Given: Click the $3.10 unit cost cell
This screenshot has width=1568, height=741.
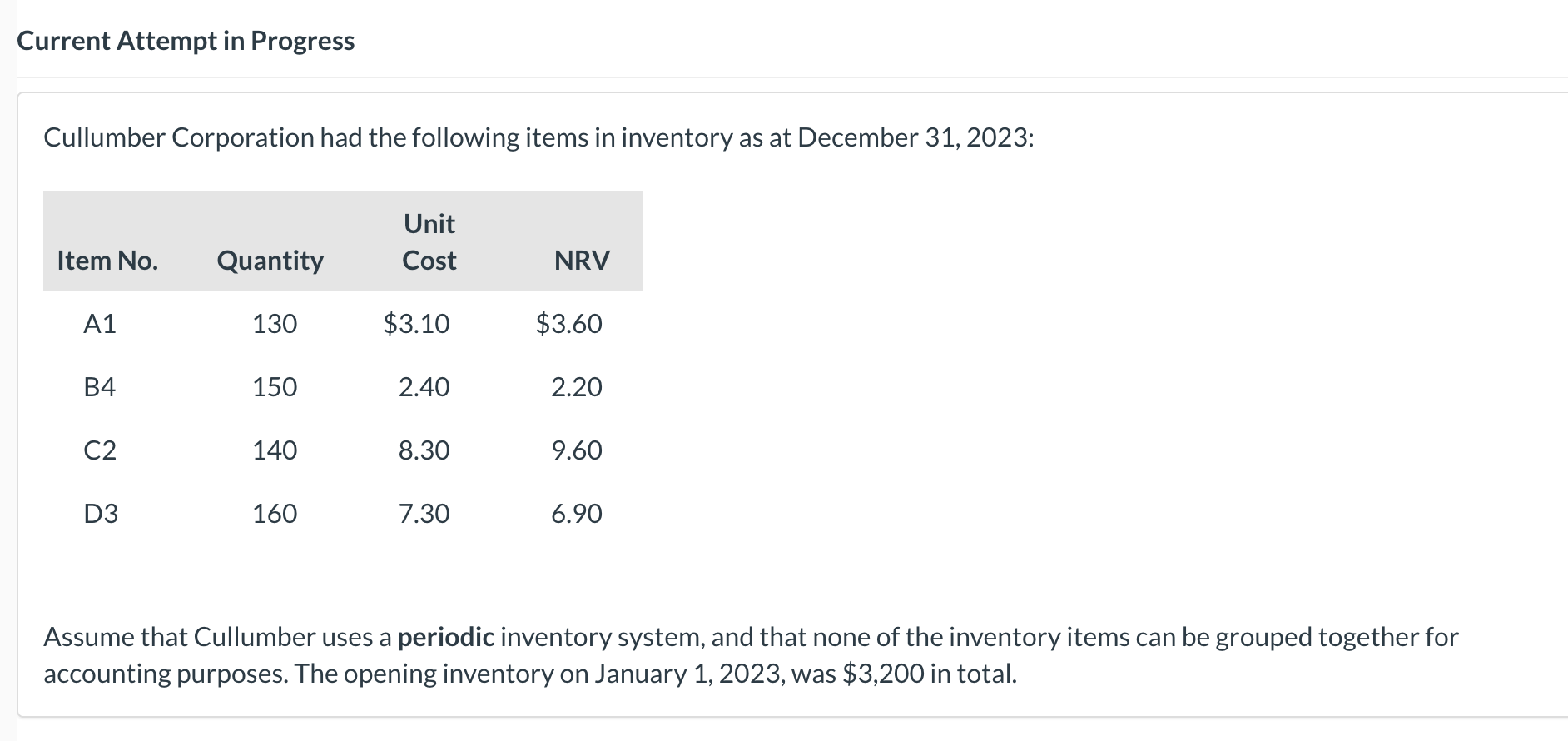Looking at the screenshot, I should point(416,323).
